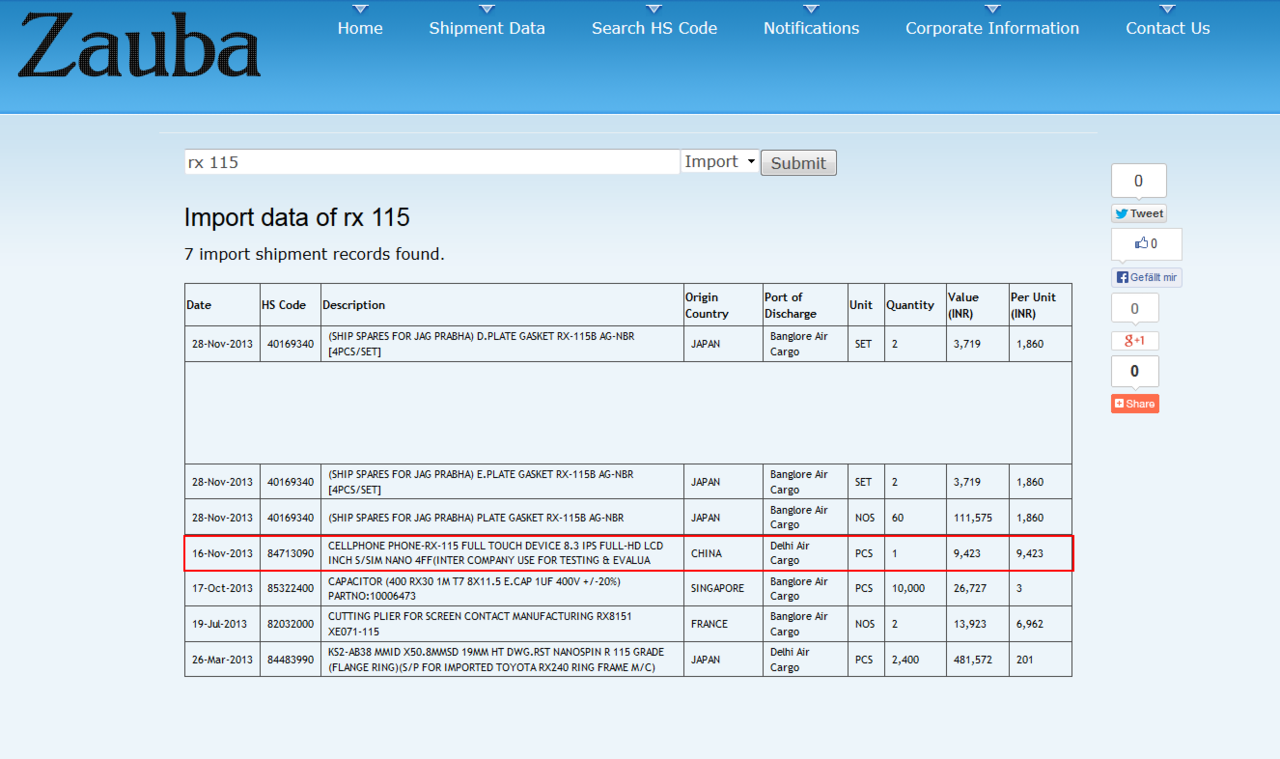Click the 'Import data of rx 115' heading
Image resolution: width=1280 pixels, height=759 pixels.
pos(297,218)
